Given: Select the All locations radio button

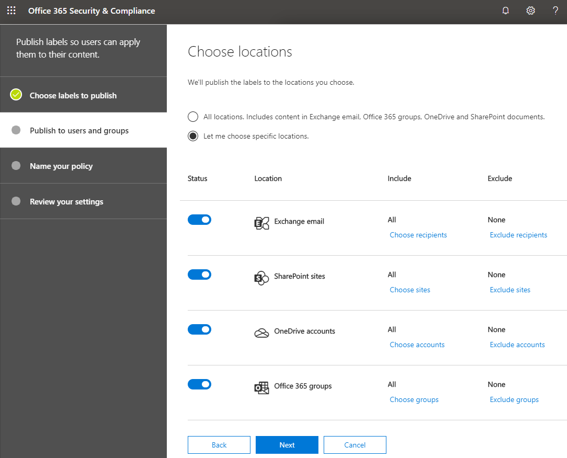Looking at the screenshot, I should click(193, 116).
